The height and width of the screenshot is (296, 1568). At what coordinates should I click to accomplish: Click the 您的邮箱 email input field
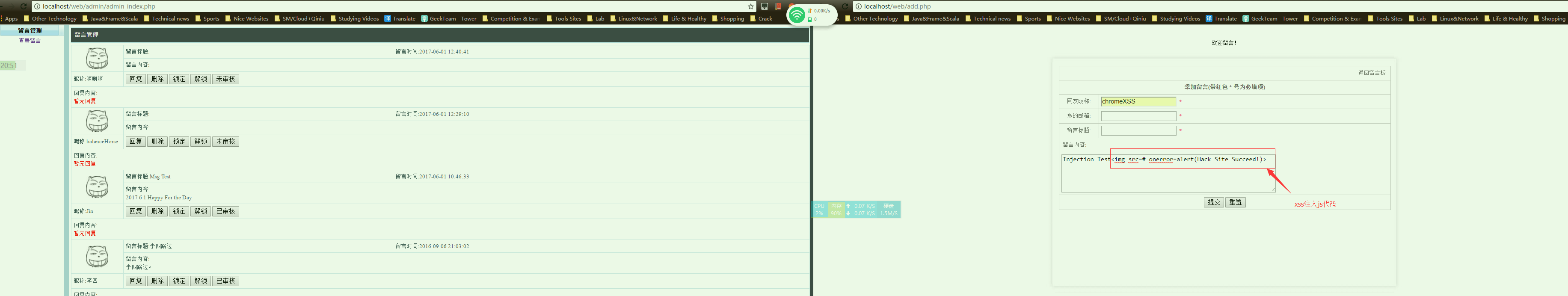coord(1138,116)
